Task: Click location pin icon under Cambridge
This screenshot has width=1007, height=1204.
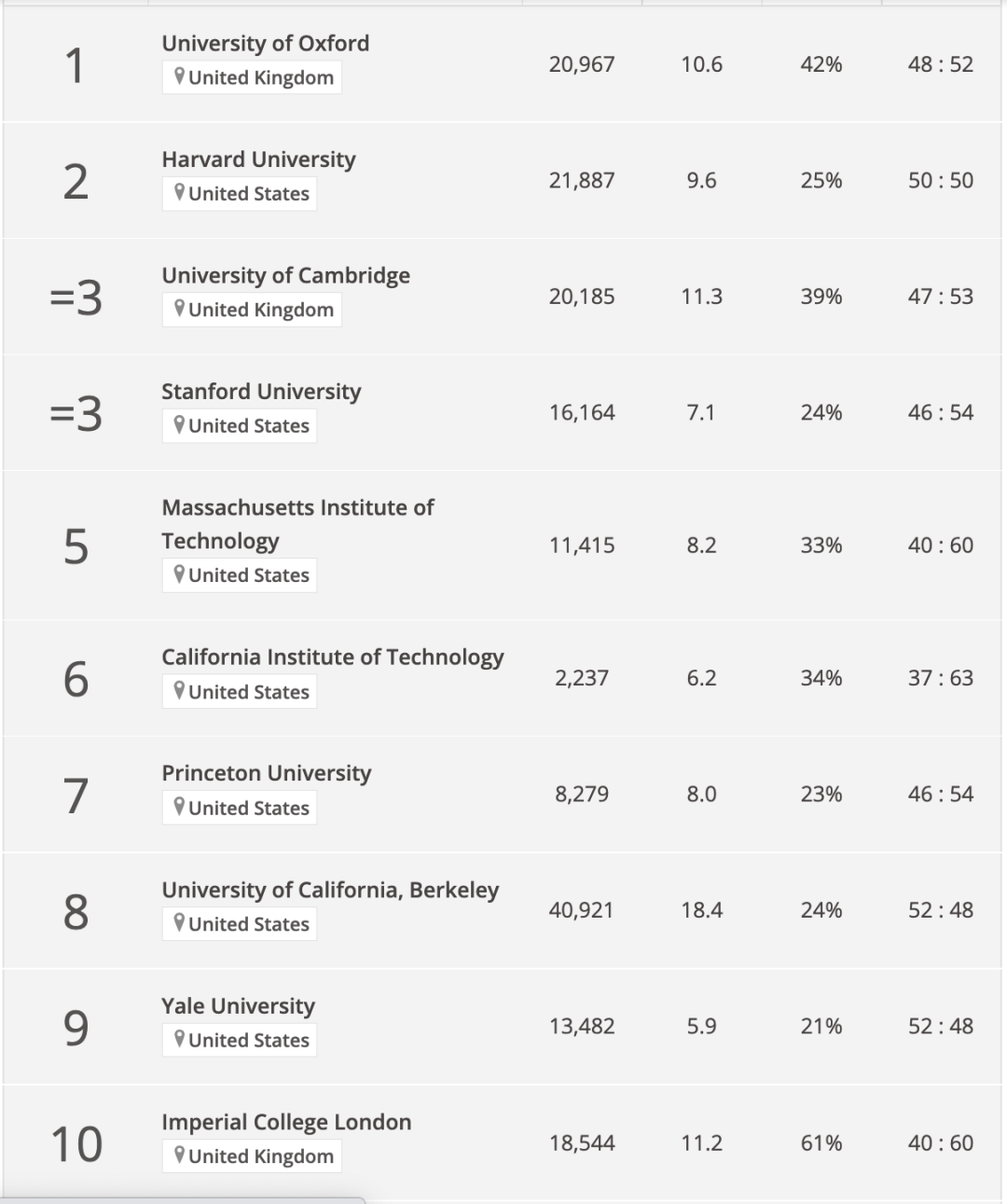Action: 179,310
